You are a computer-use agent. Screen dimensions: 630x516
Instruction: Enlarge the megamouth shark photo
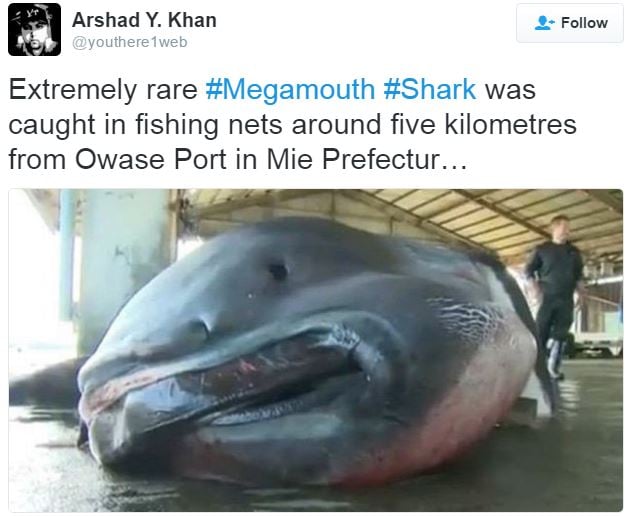315,350
